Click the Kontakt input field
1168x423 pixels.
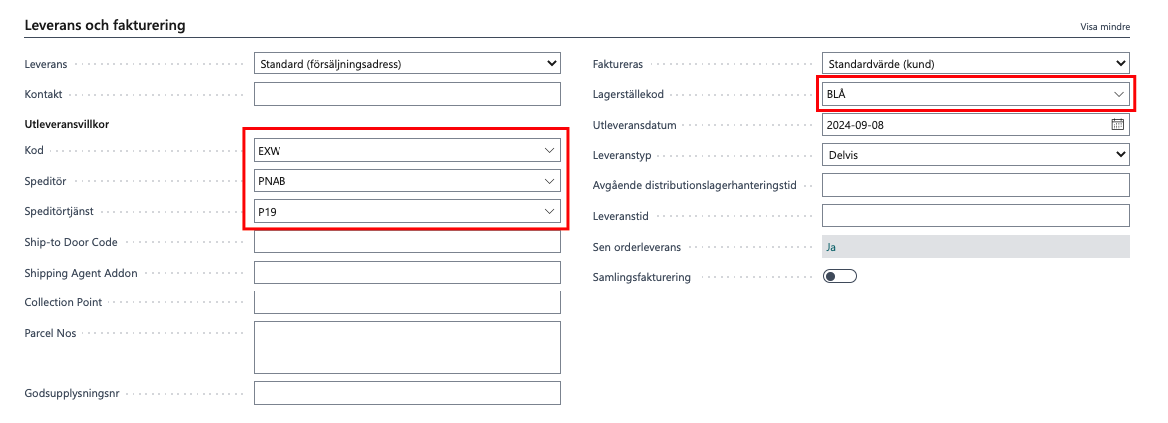pos(407,94)
